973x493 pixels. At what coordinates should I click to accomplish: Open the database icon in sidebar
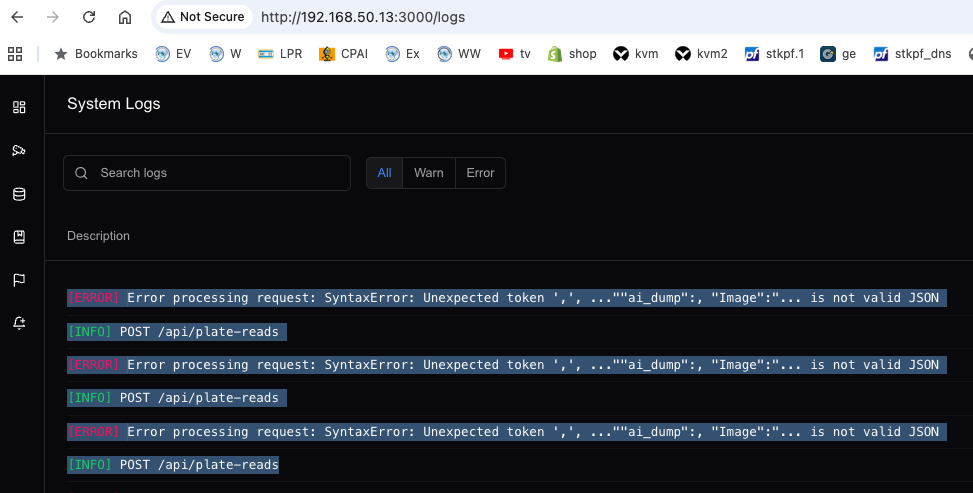tap(19, 194)
